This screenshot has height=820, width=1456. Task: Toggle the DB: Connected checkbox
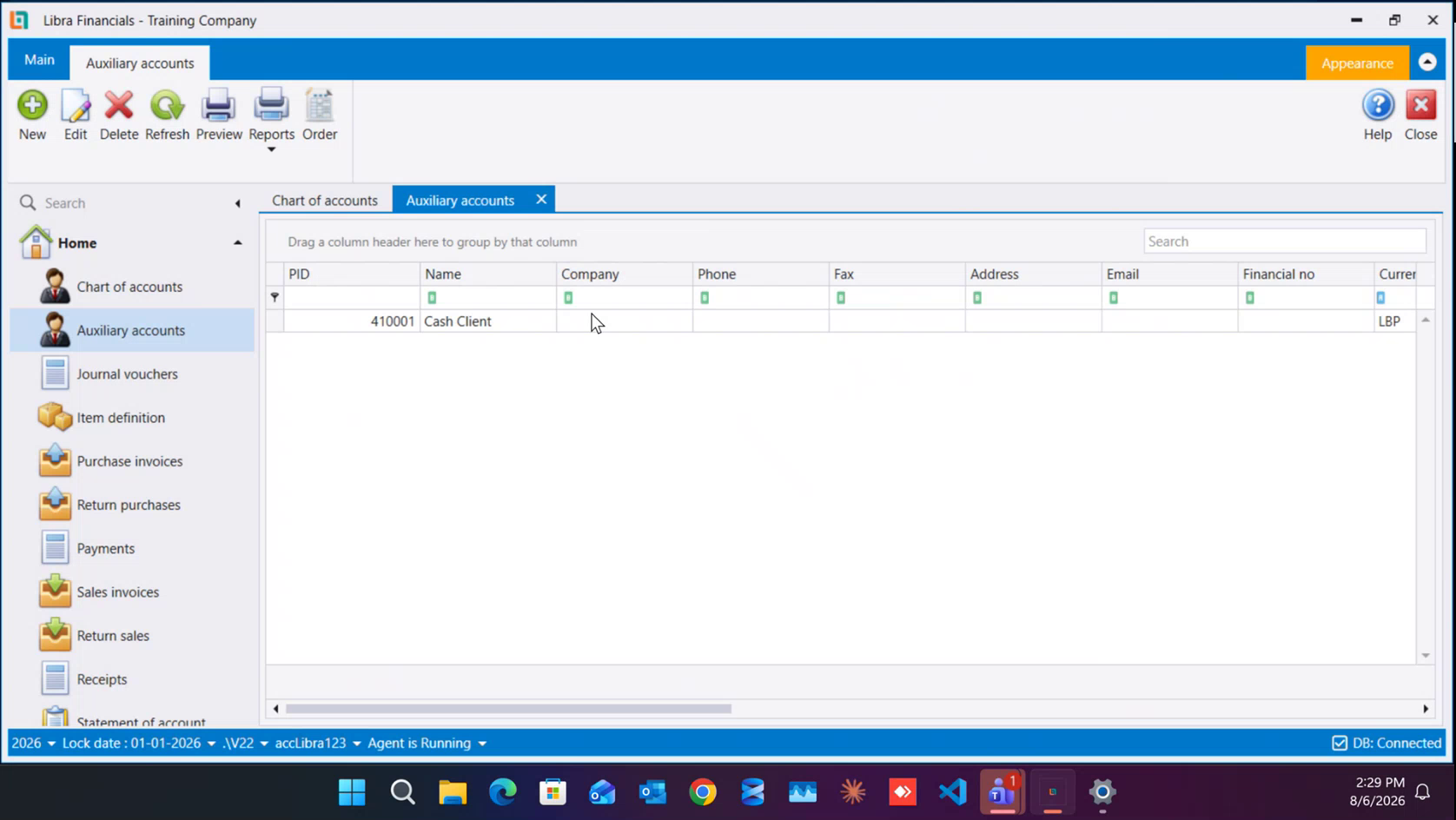(1340, 743)
